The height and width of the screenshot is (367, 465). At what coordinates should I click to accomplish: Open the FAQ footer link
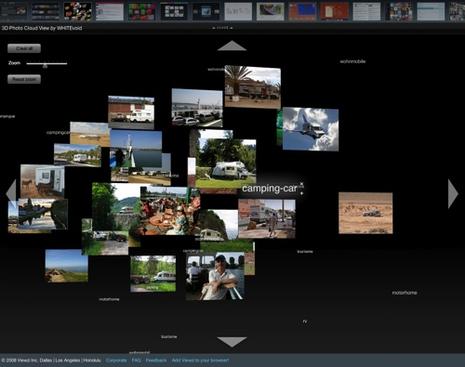136,360
